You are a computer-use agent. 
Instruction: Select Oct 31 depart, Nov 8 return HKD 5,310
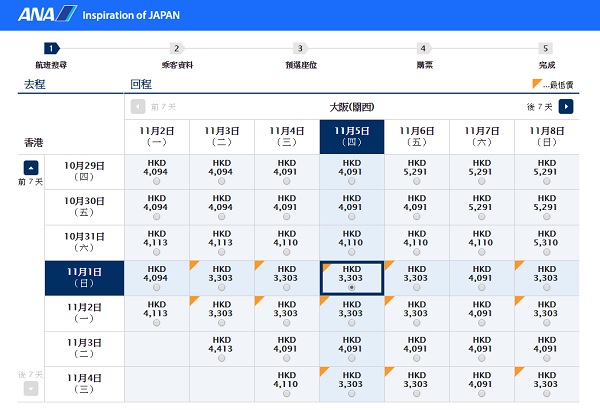point(547,243)
